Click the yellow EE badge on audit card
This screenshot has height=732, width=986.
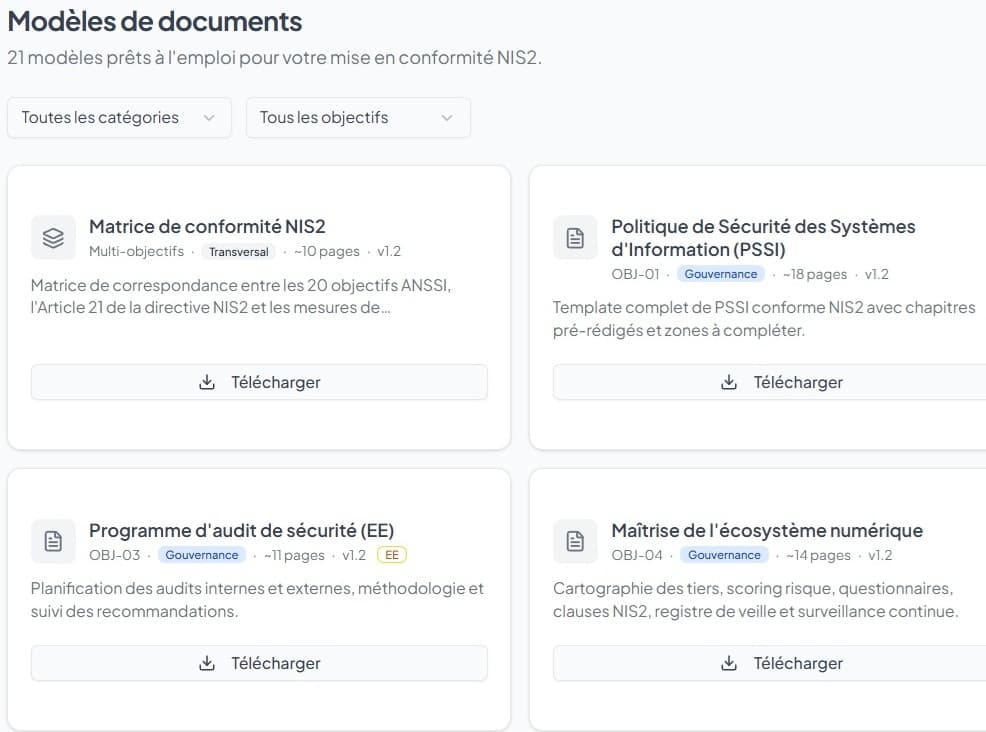391,555
